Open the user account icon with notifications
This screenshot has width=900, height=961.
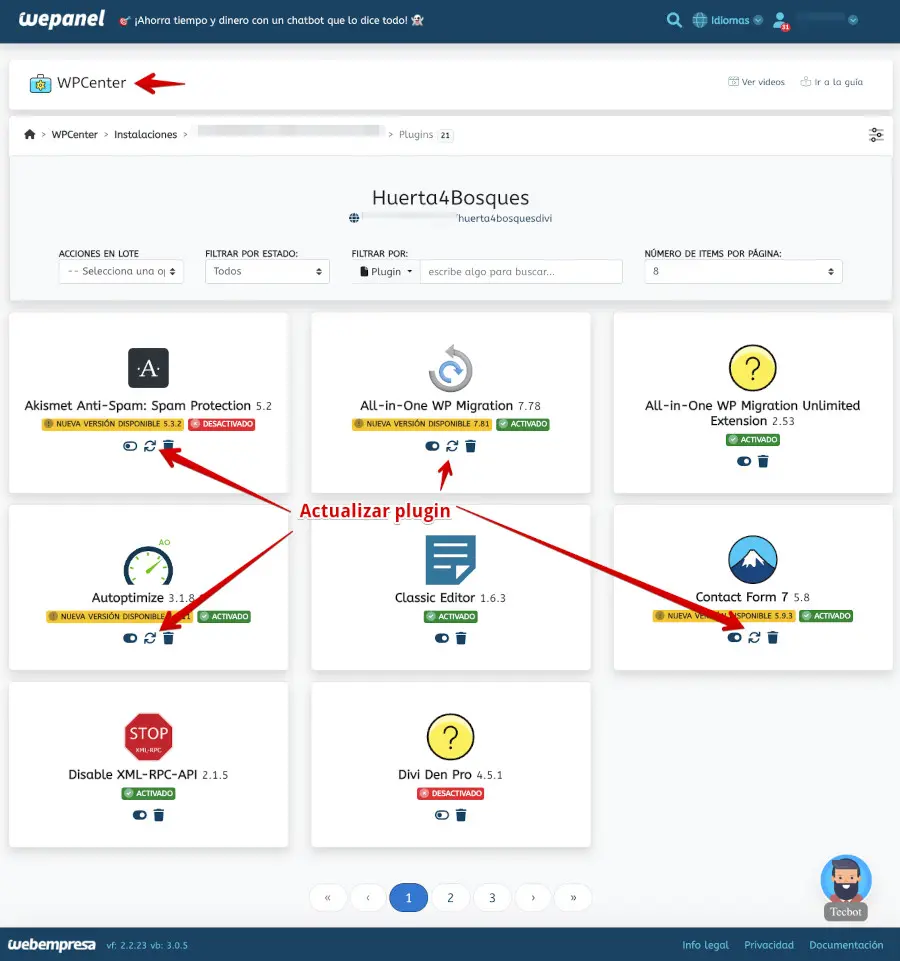[781, 21]
